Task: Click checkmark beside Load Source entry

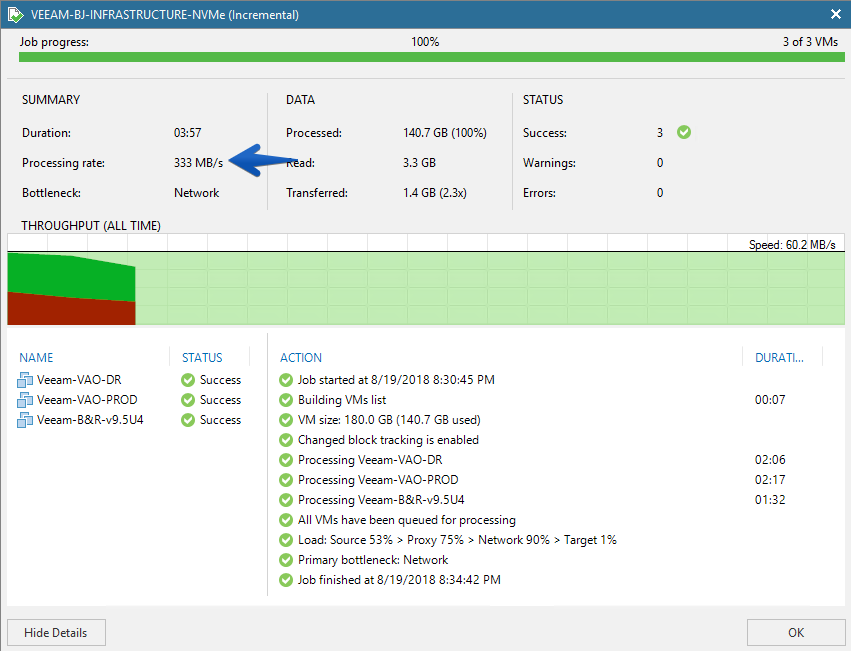Action: pos(286,540)
